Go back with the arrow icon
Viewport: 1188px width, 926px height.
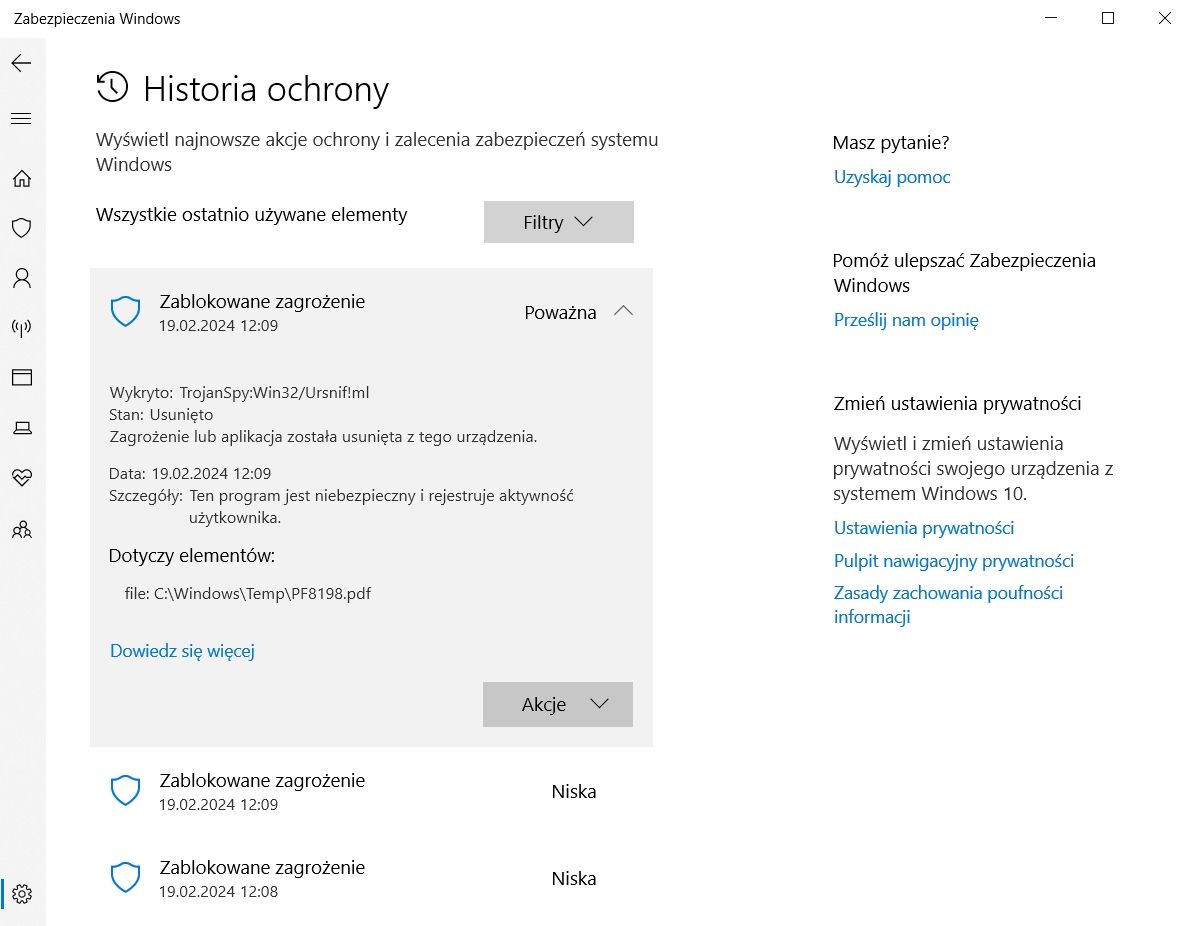tap(21, 63)
